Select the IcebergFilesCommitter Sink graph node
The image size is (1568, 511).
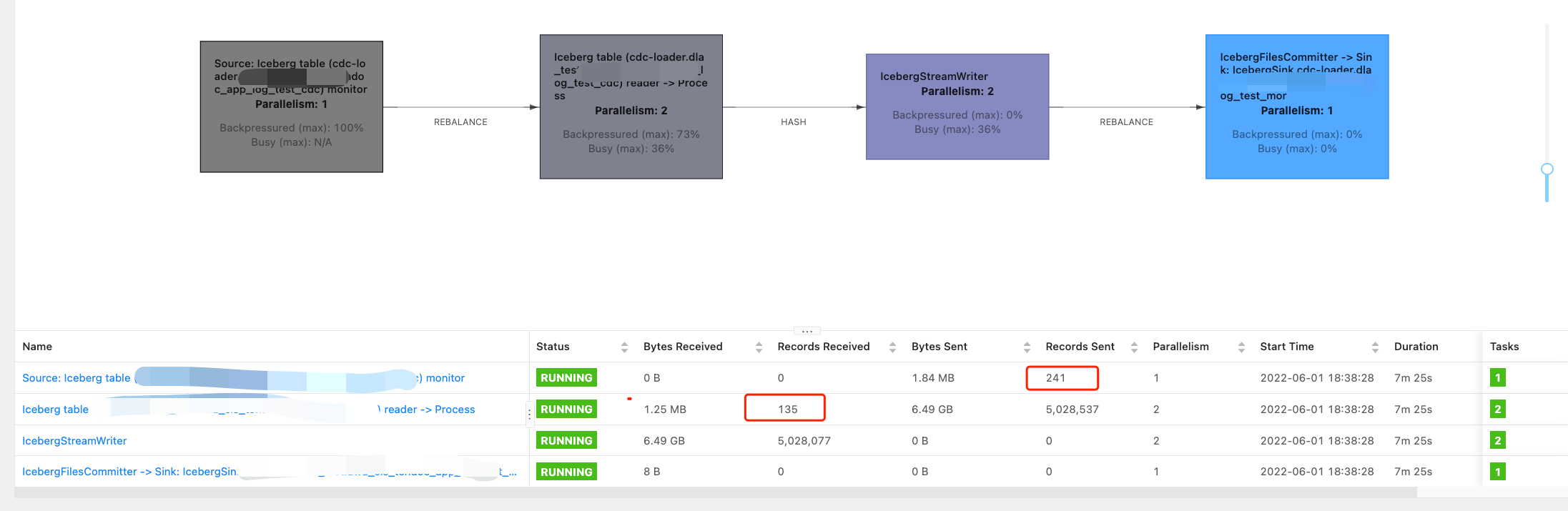pyautogui.click(x=1297, y=106)
